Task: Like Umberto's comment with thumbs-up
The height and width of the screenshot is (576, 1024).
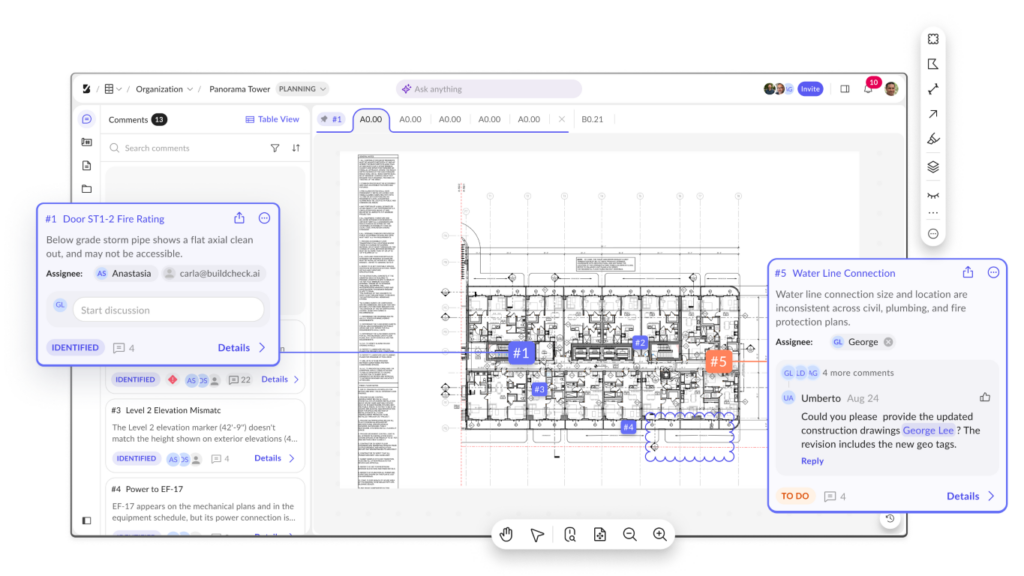Action: [985, 397]
